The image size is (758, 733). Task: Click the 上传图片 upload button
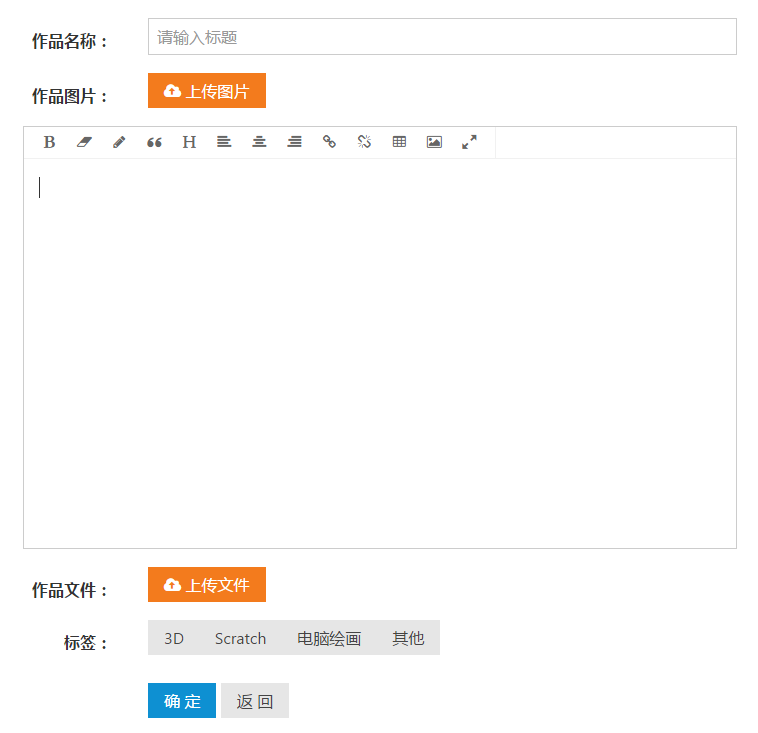click(207, 91)
